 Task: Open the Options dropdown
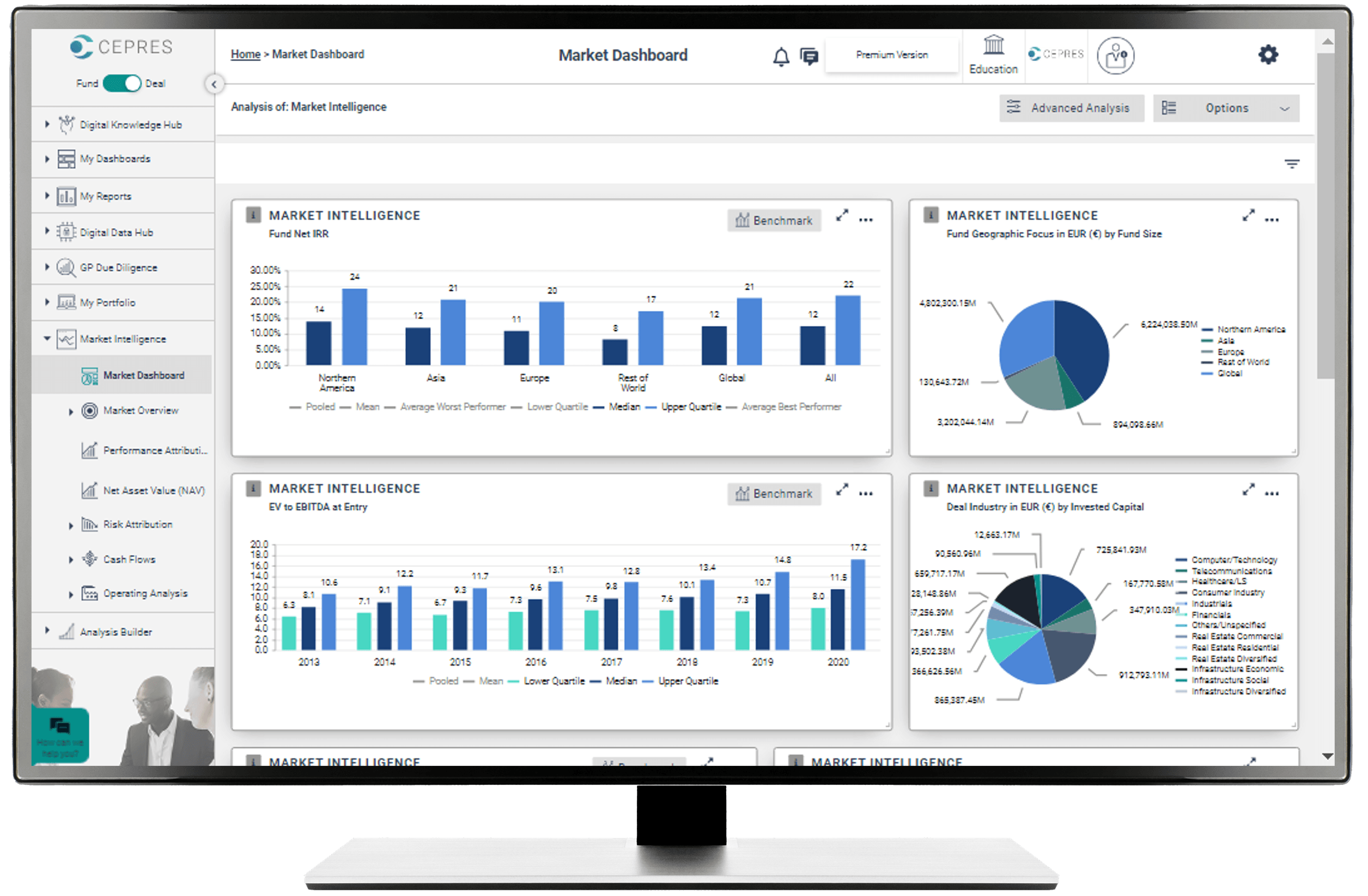coord(1226,108)
